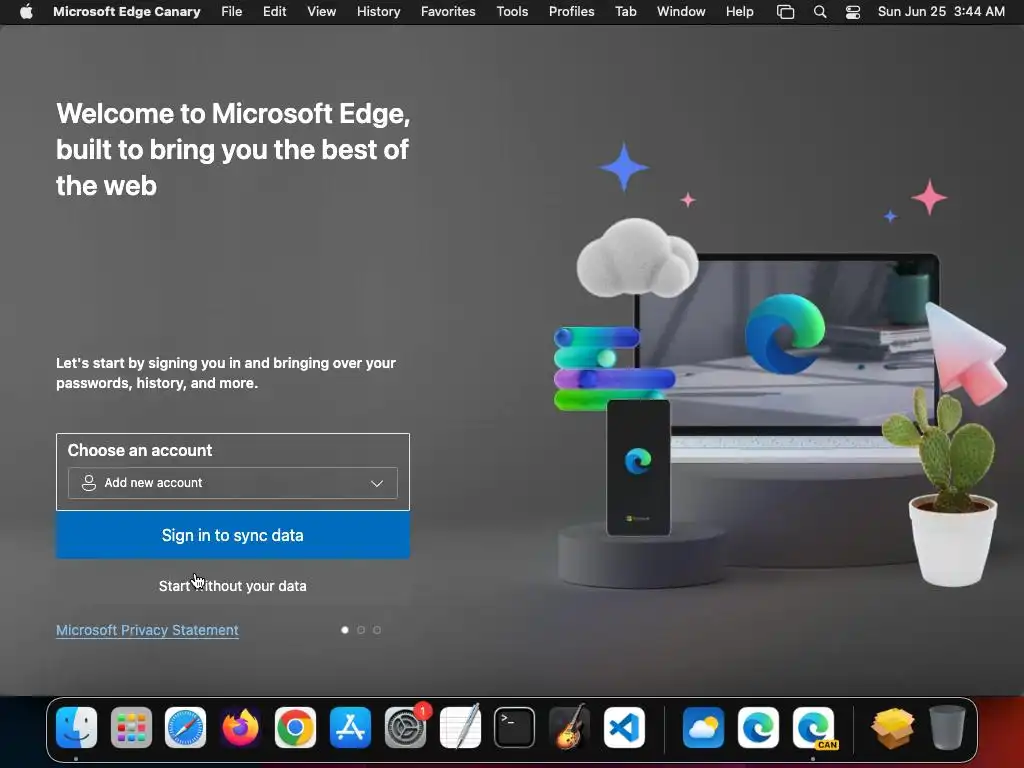Click the Welcome to Microsoft Edge heading
1024x768 pixels.
233,150
